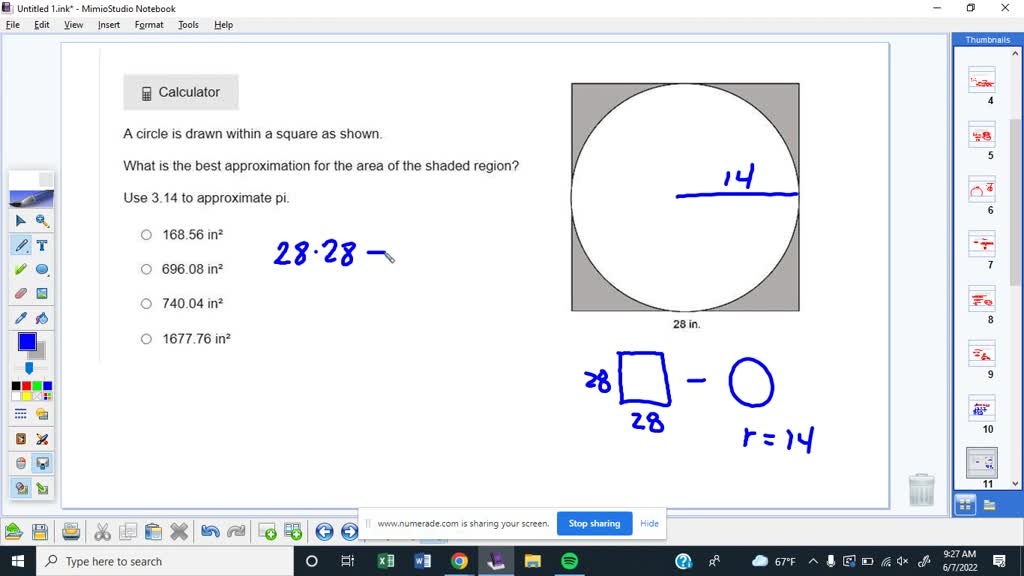The height and width of the screenshot is (576, 1024).
Task: Show hidden taskbar icons in system tray
Action: (813, 561)
